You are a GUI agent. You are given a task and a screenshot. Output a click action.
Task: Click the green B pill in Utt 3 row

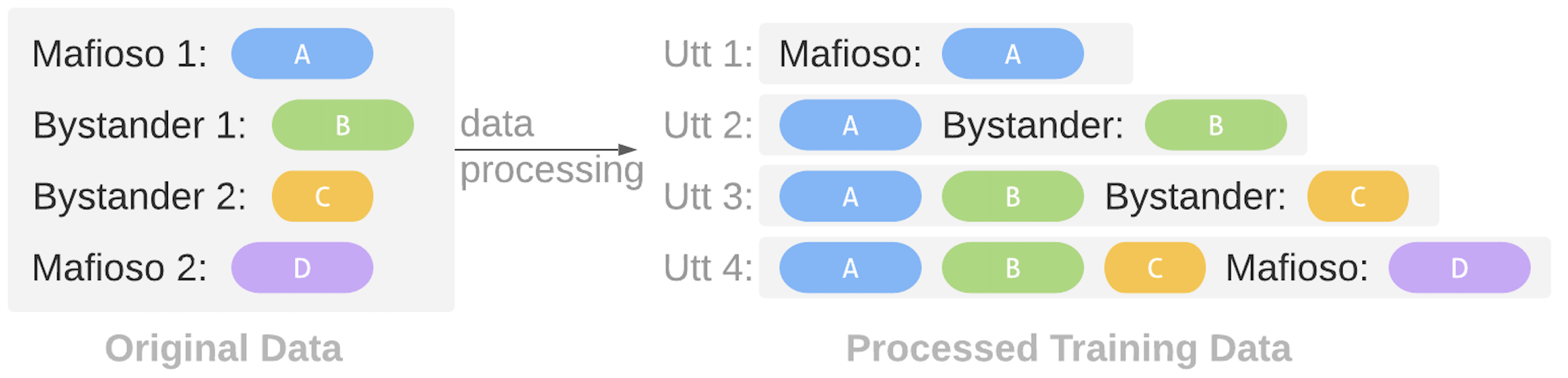coord(1012,196)
